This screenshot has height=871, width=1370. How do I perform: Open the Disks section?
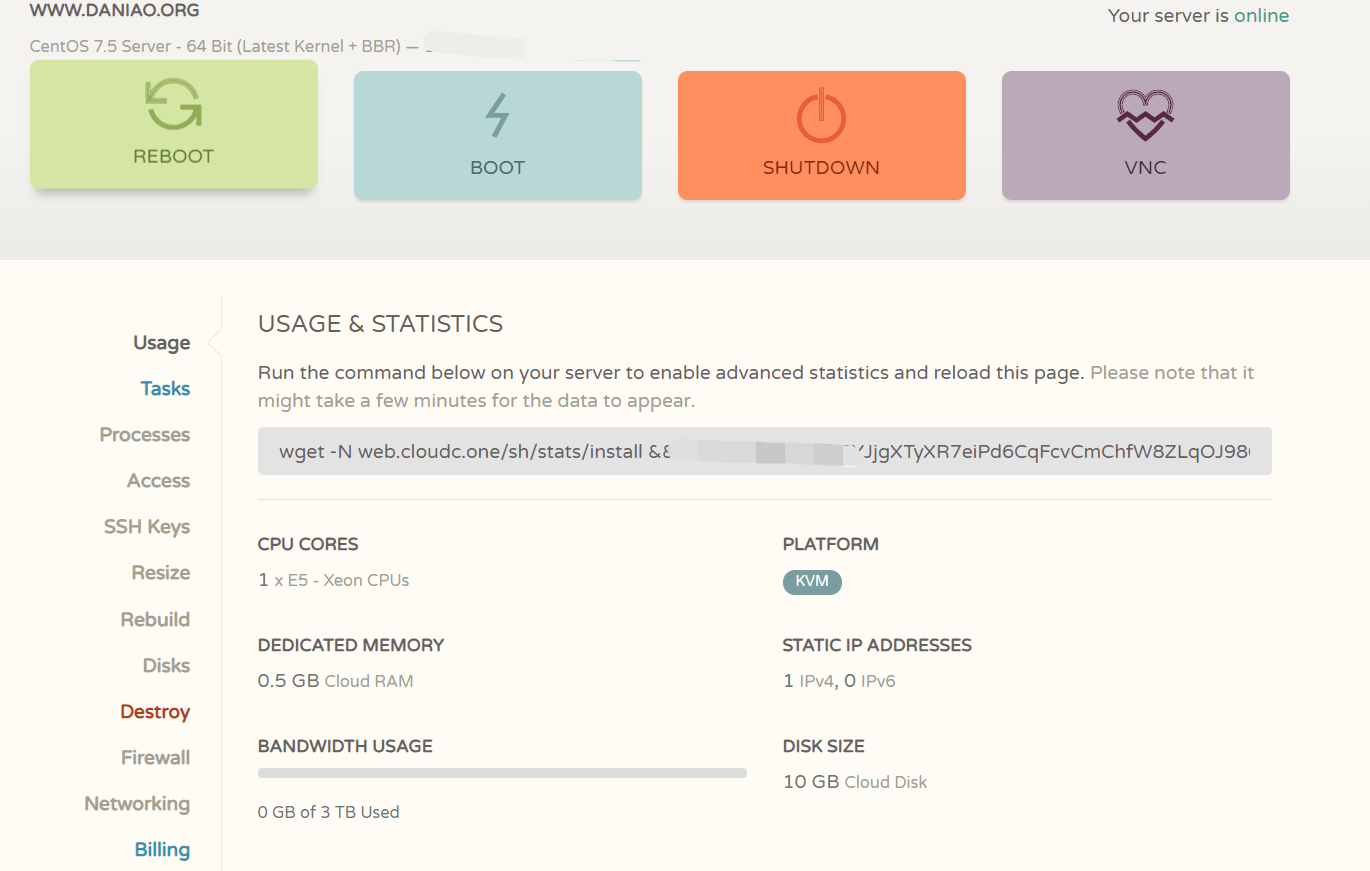pos(166,665)
